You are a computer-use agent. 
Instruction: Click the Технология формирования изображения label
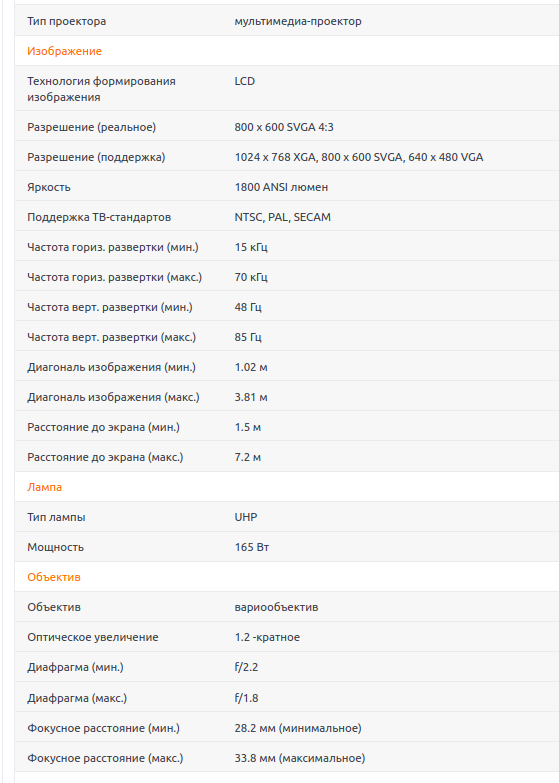[x=101, y=89]
